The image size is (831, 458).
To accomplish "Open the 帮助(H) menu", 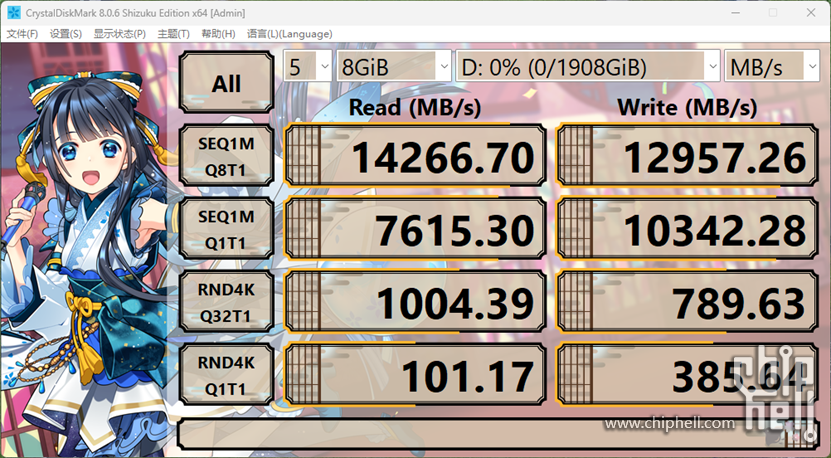I will [218, 34].
